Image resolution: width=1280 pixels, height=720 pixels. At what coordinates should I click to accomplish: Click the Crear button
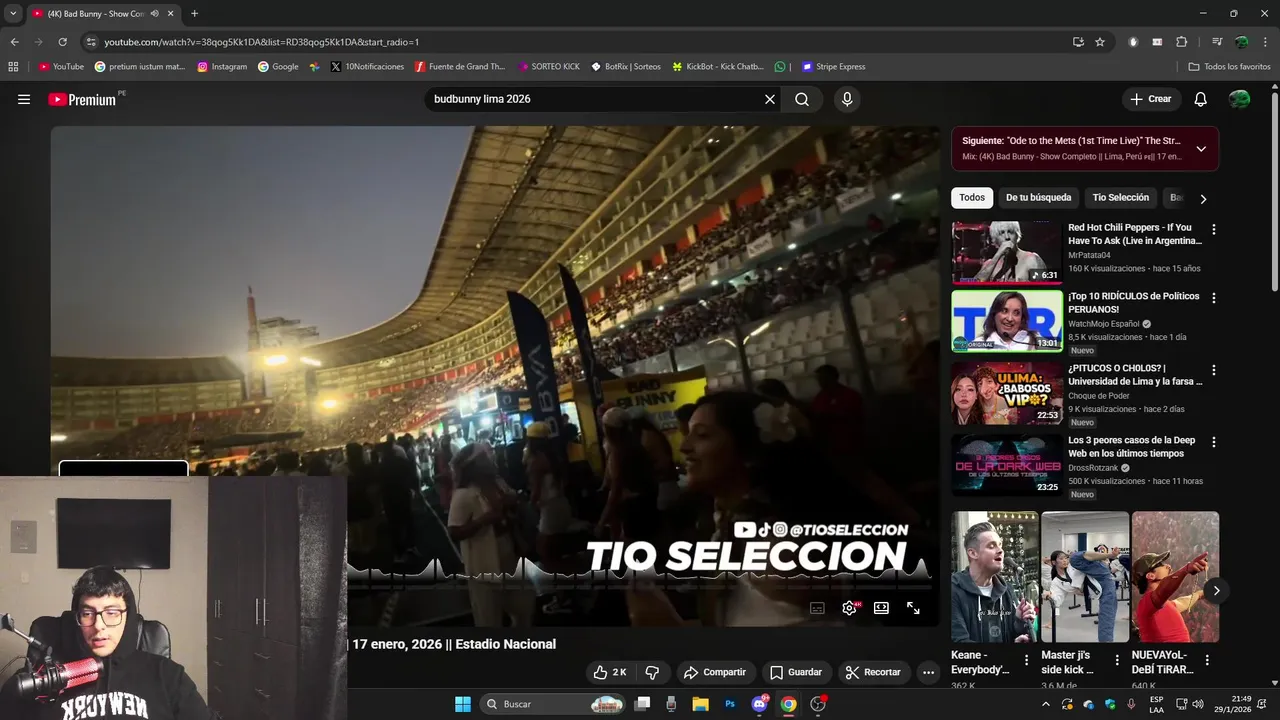pyautogui.click(x=1151, y=99)
